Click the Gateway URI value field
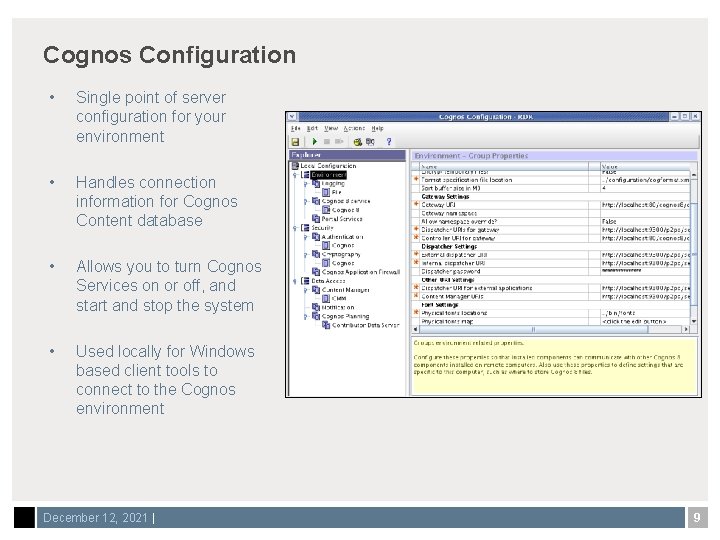The width and height of the screenshot is (720, 540). [x=645, y=205]
